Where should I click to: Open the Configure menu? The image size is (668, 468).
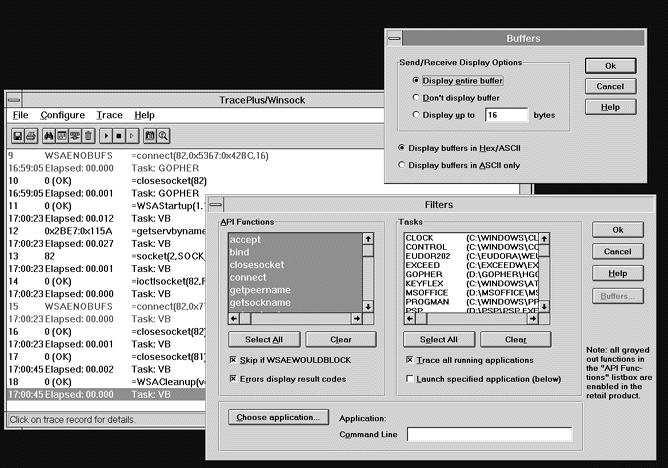[62, 115]
